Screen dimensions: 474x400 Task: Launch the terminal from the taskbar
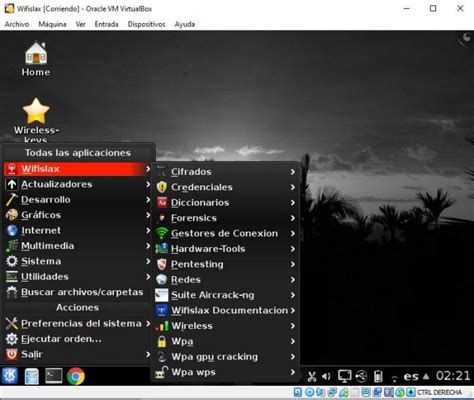click(54, 376)
